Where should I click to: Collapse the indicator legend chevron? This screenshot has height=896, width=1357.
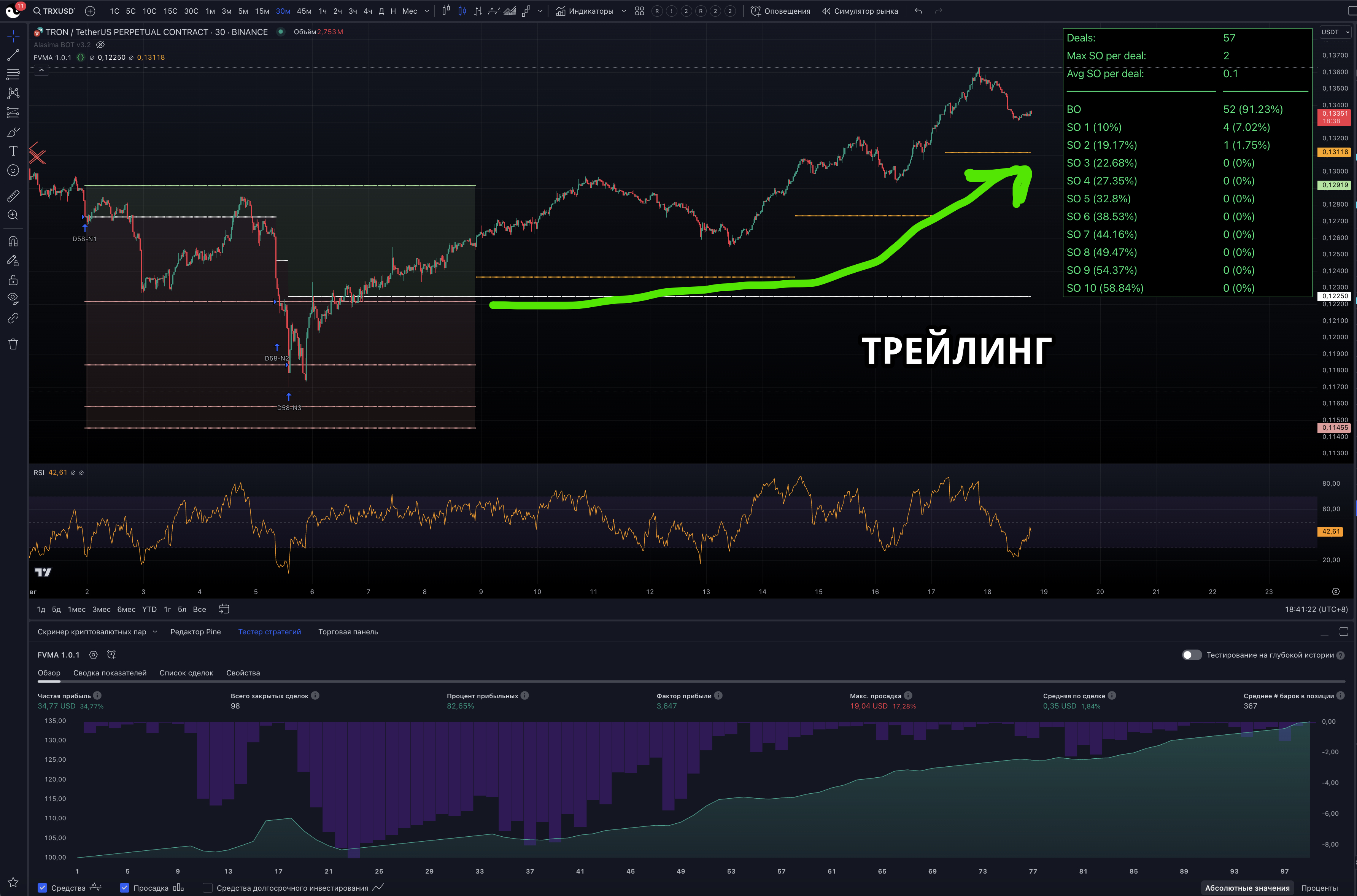click(x=41, y=70)
